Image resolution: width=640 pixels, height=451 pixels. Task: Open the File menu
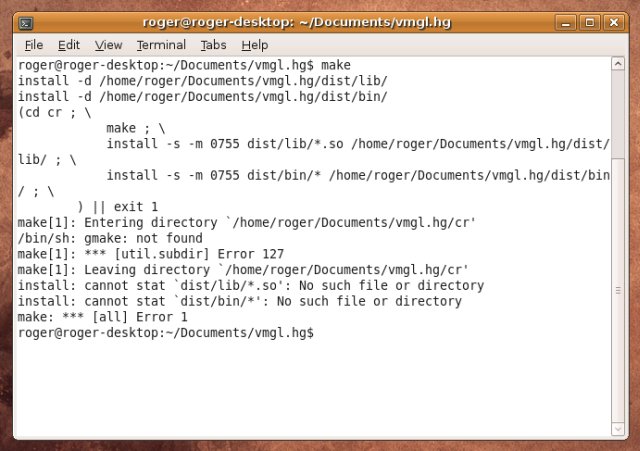pos(33,45)
